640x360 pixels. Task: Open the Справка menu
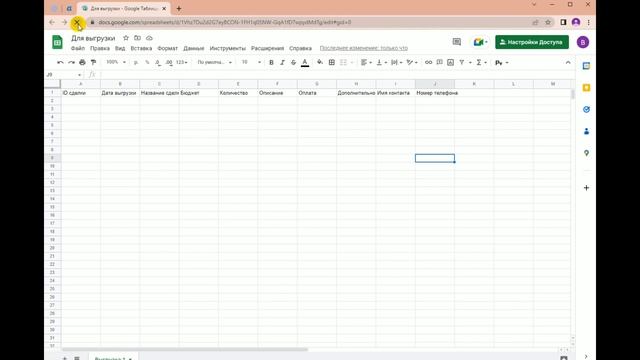point(300,48)
